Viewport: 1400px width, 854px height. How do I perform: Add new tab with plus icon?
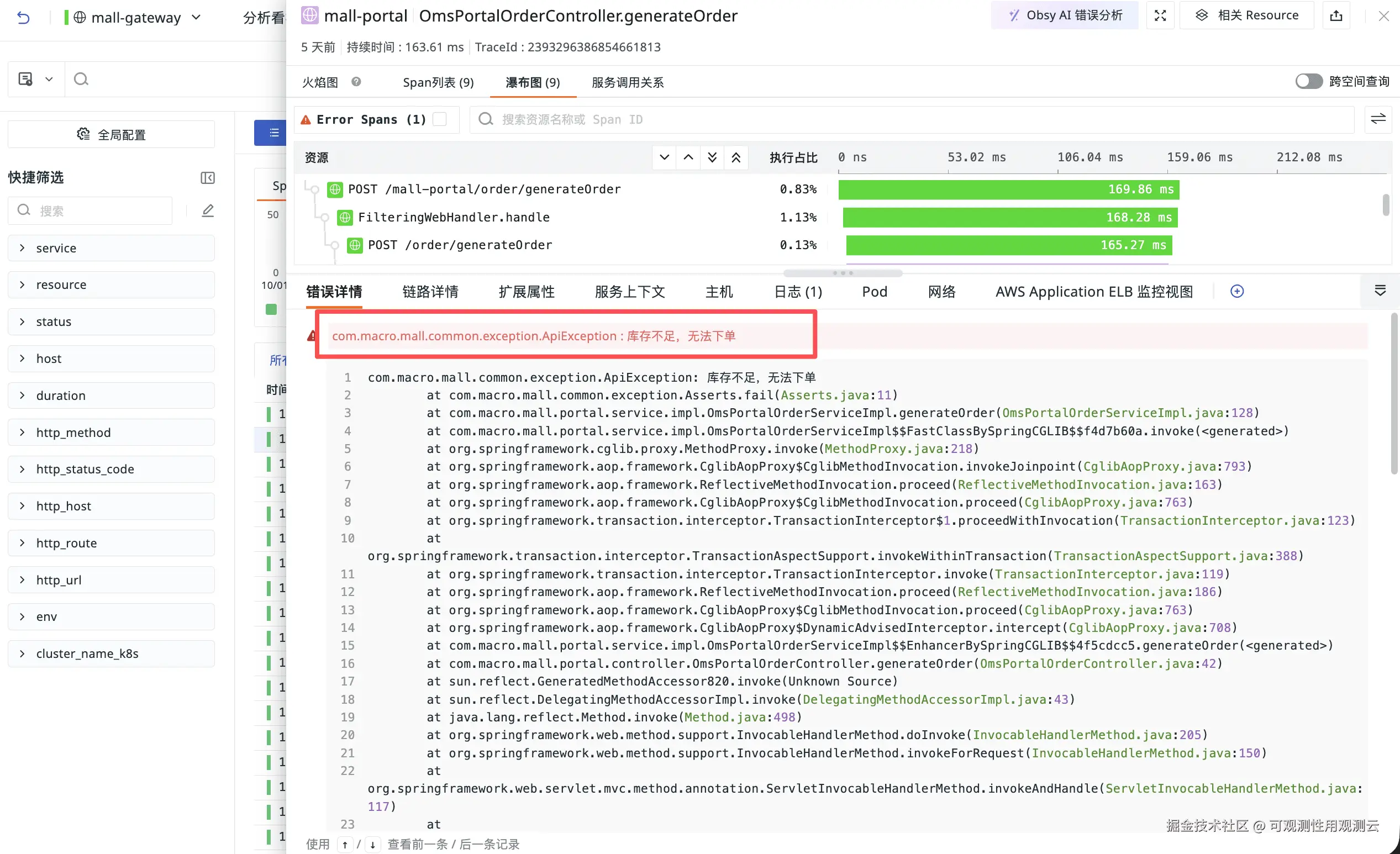click(1237, 292)
